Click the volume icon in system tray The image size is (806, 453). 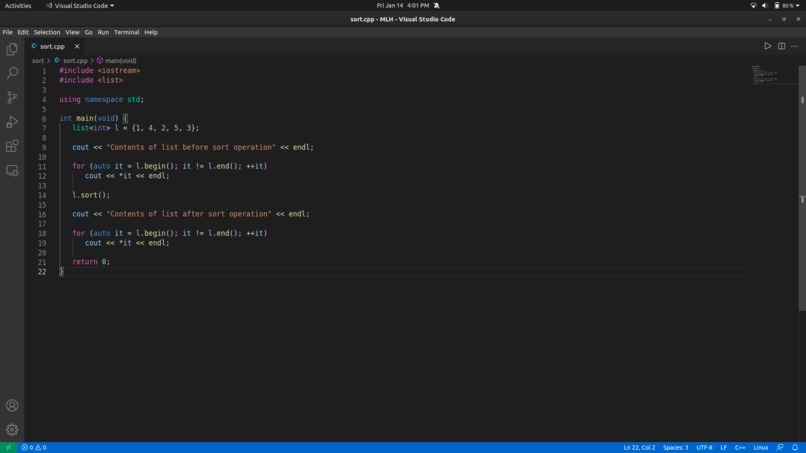pos(765,6)
